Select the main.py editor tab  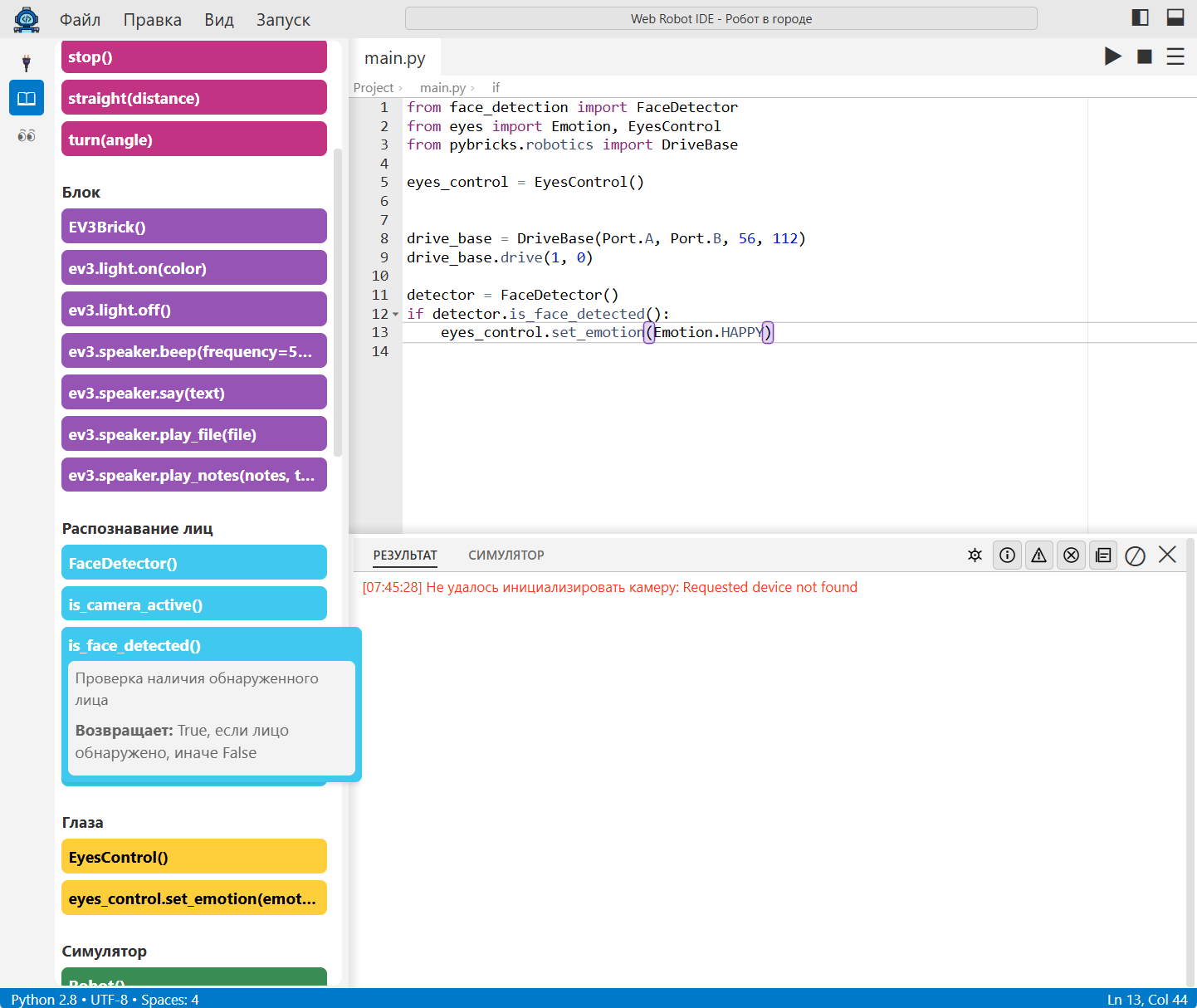point(395,57)
